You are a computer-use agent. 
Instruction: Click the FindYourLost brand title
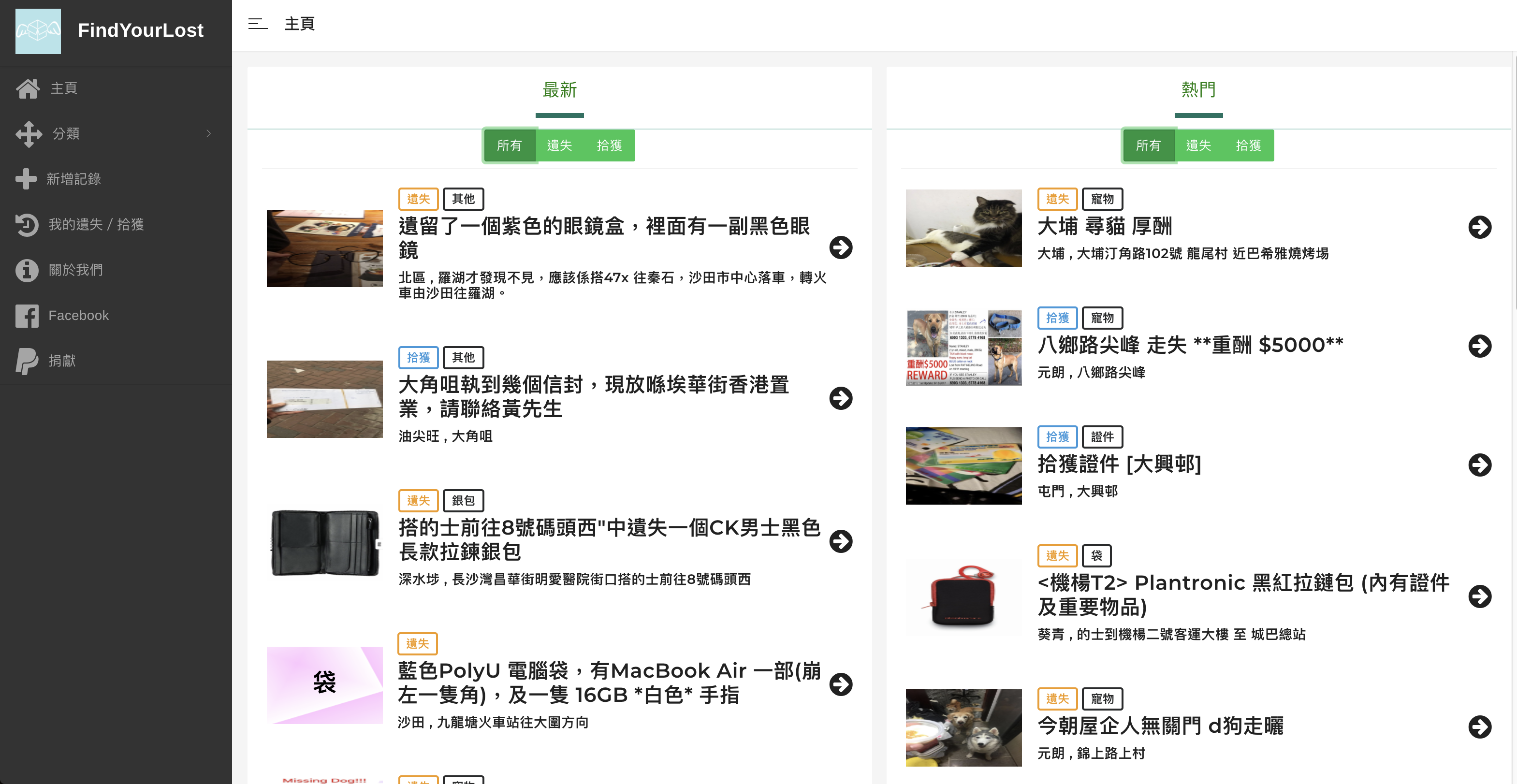tap(140, 30)
